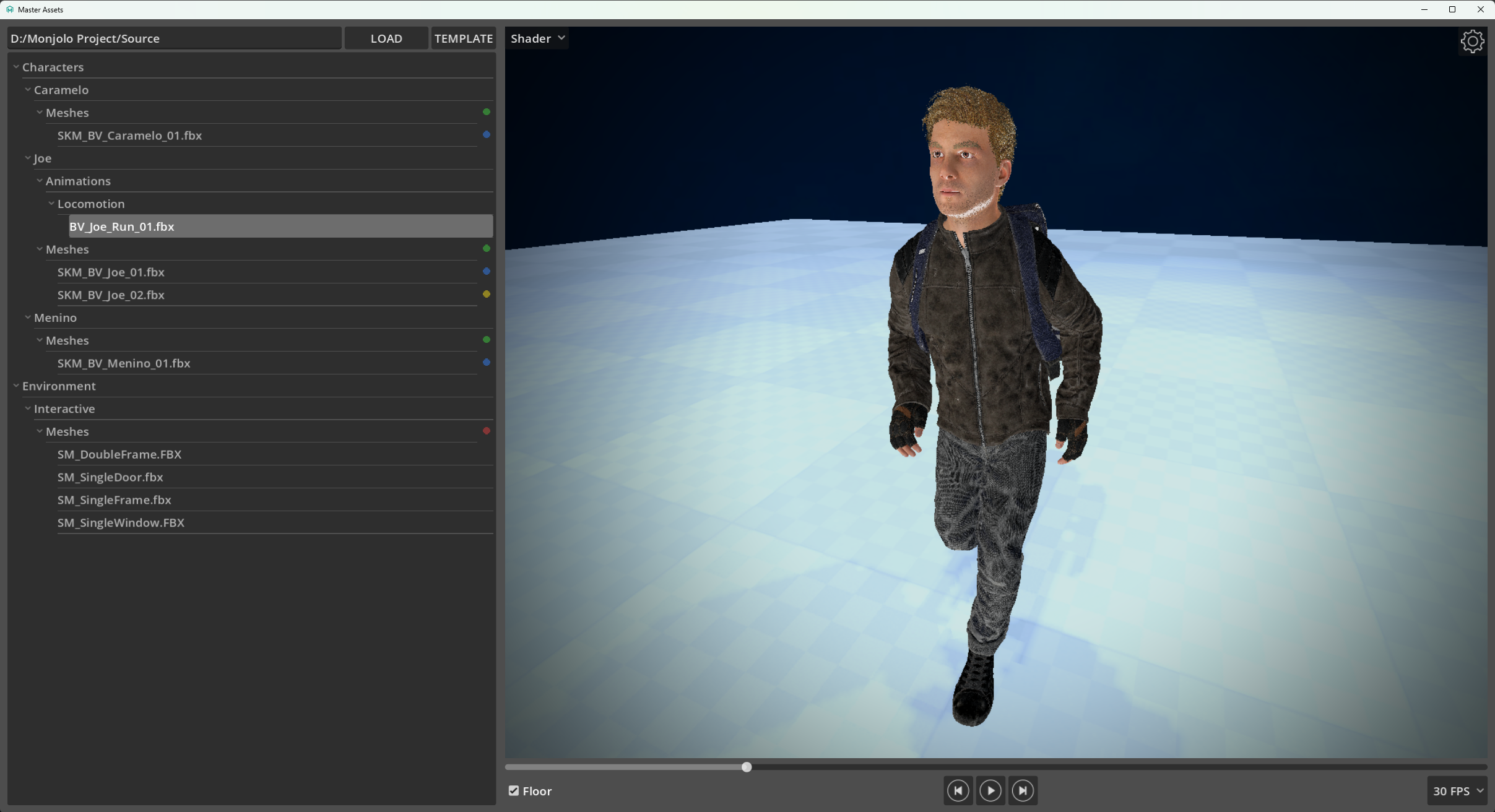Collapse the Animations folder chevron

pos(40,181)
